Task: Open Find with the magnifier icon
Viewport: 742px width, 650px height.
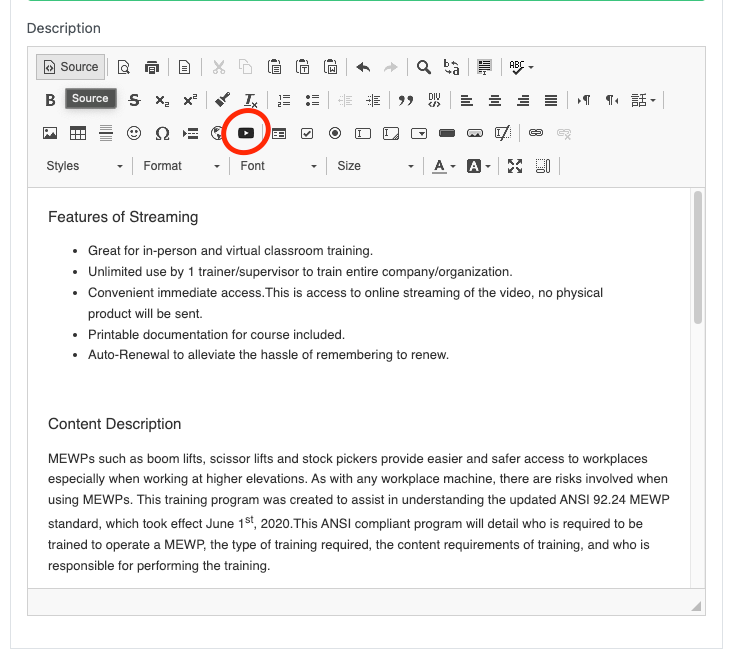Action: coord(424,67)
